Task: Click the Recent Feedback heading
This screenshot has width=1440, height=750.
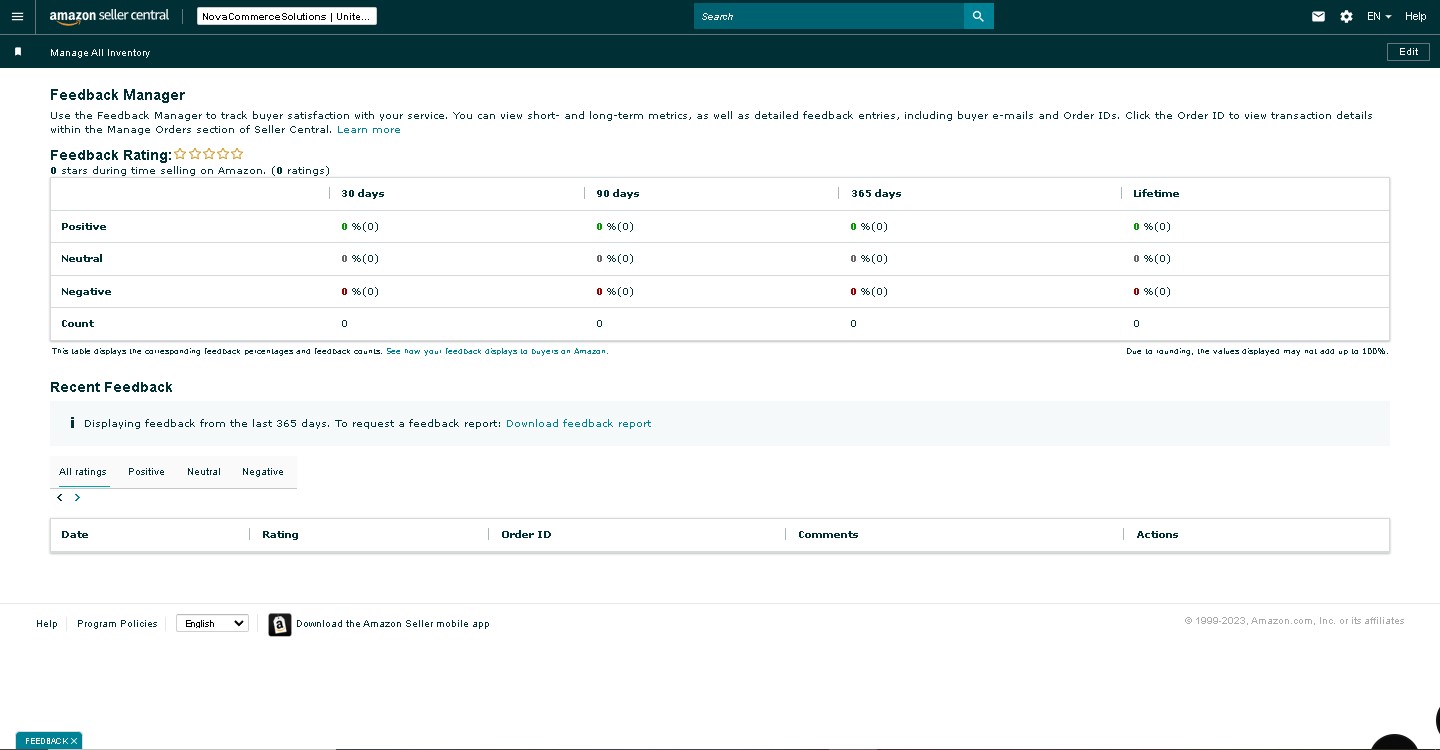Action: [x=111, y=387]
